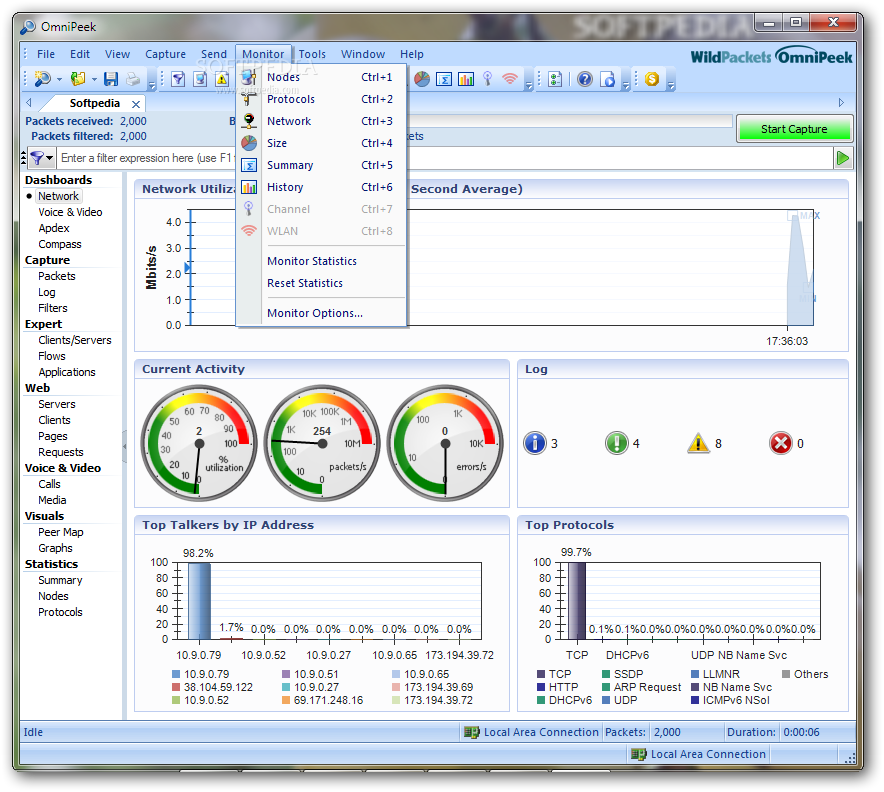Open the Compass dashboard
This screenshot has height=792, width=884.
(x=60, y=244)
